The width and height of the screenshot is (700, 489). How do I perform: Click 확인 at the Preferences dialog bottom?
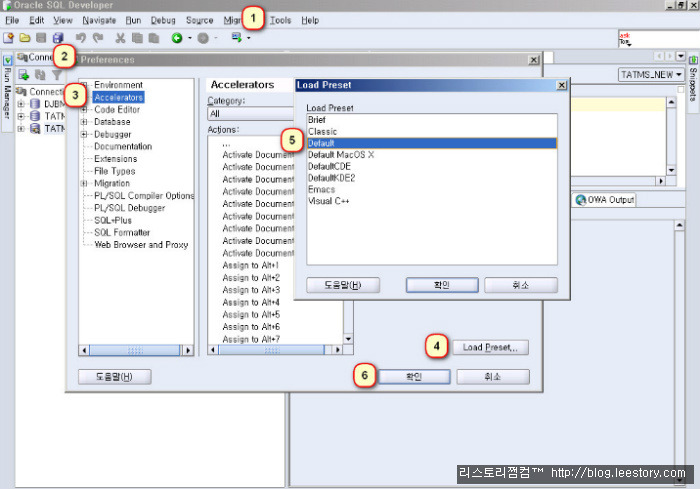click(x=414, y=376)
